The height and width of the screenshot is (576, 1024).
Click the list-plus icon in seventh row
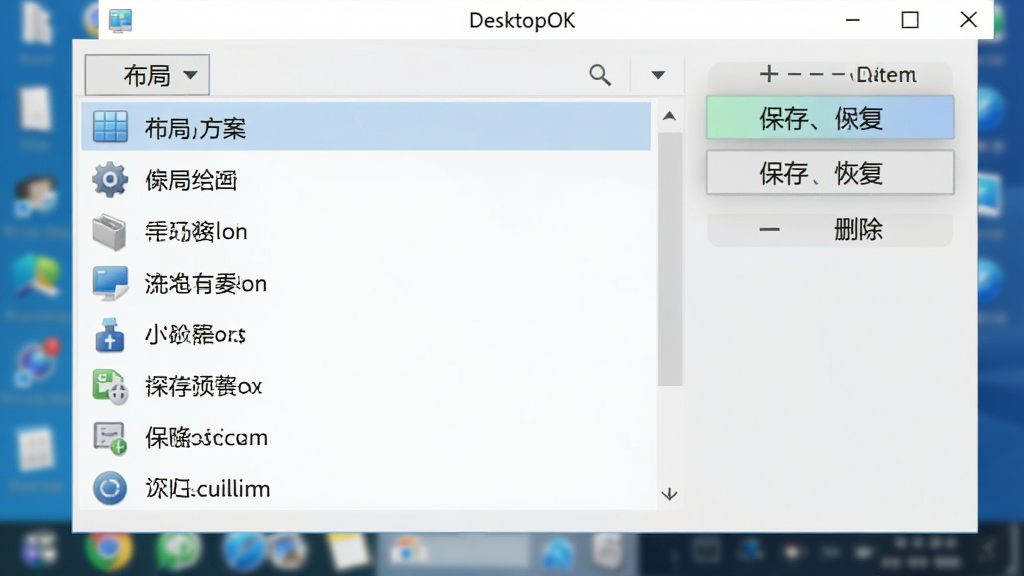click(110, 438)
